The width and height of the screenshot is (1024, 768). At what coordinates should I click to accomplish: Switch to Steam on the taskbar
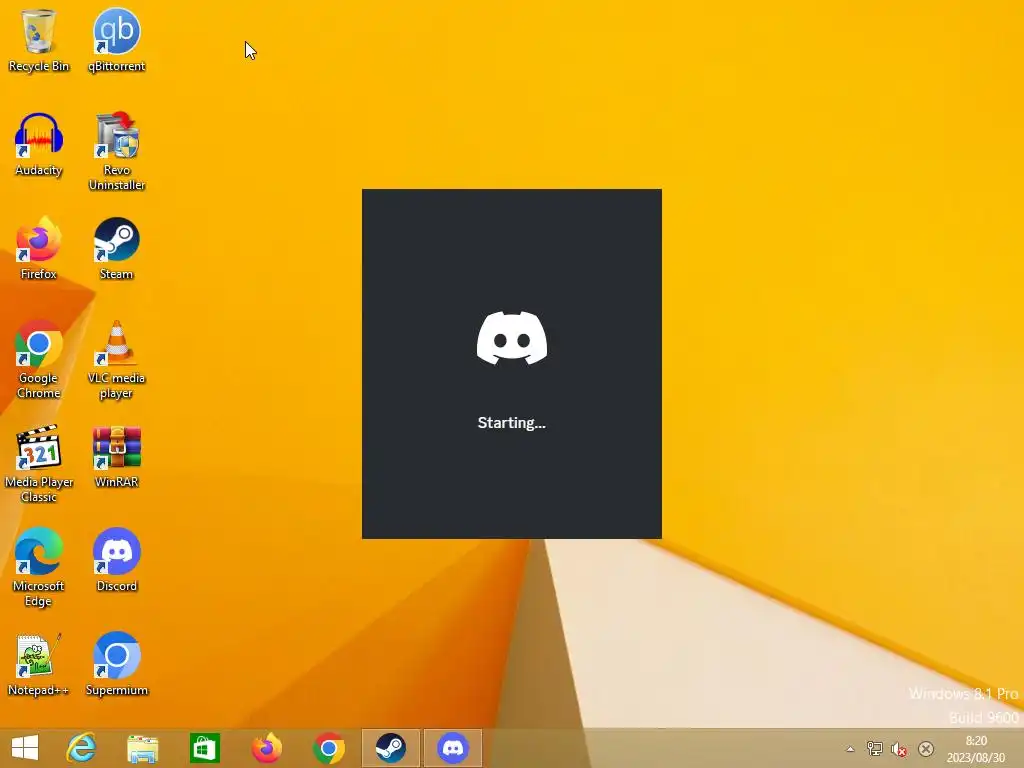[x=391, y=748]
